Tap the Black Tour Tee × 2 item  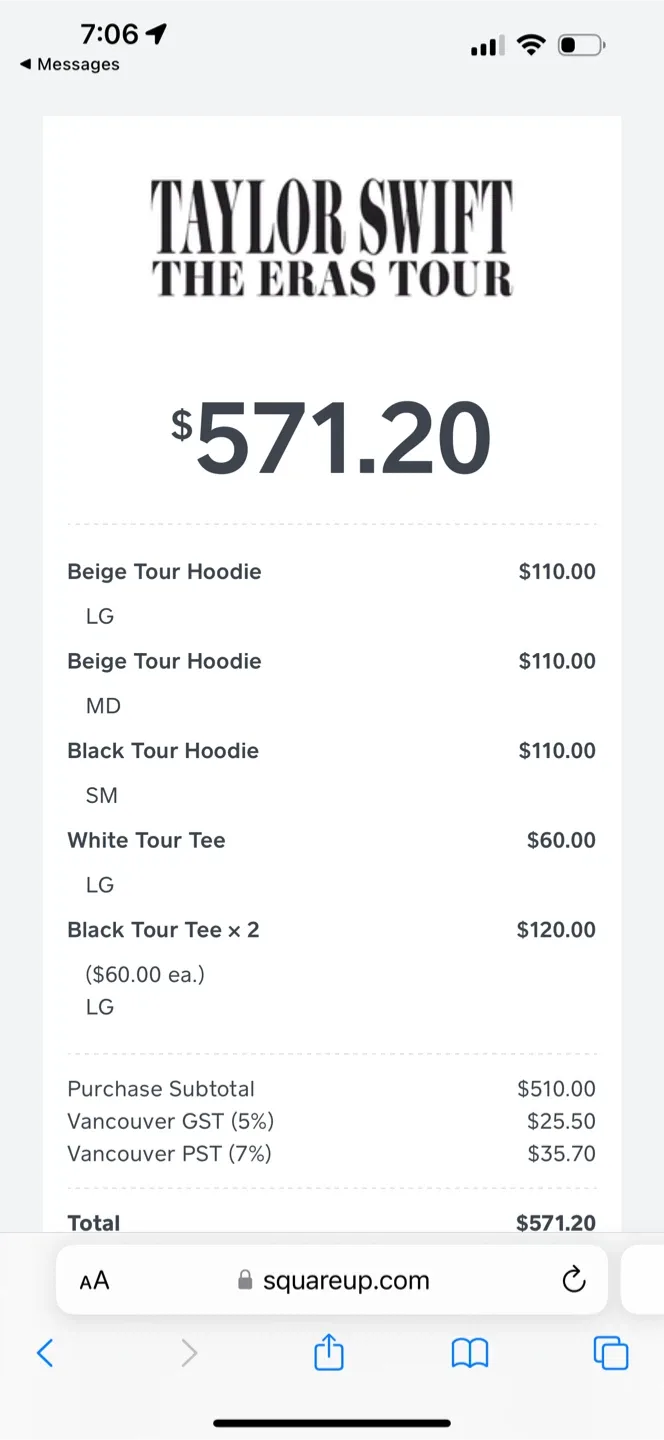tap(163, 930)
